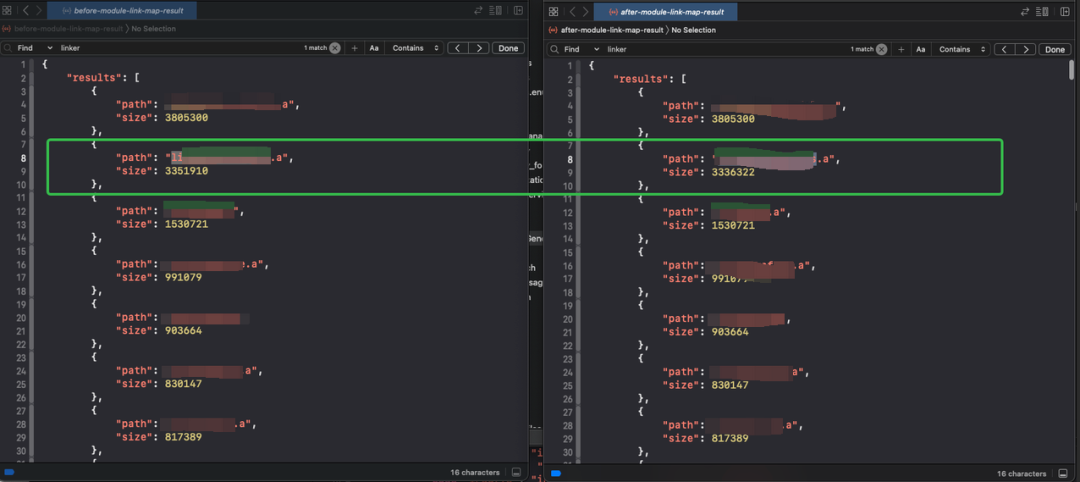Add editor pane in before window

pos(518,11)
